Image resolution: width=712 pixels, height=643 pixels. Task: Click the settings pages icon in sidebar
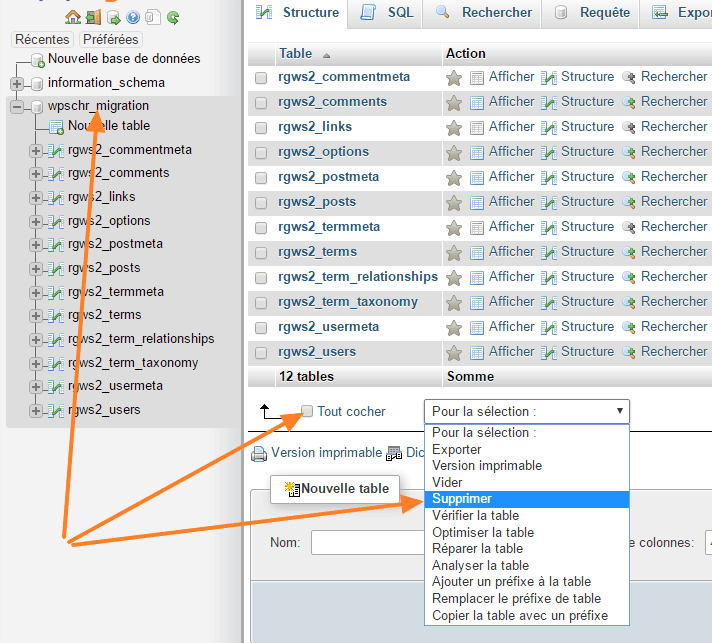click(x=153, y=17)
